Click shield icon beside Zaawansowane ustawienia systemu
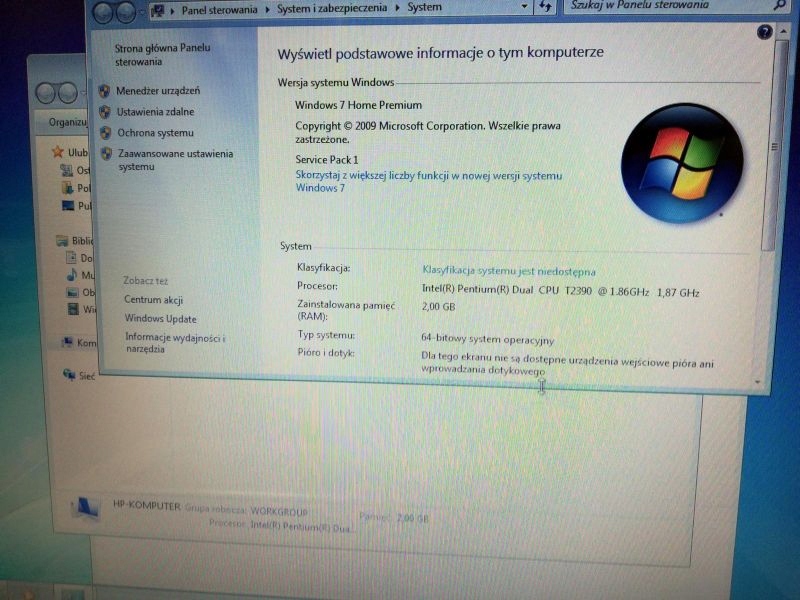The height and width of the screenshot is (600, 800). click(x=106, y=154)
